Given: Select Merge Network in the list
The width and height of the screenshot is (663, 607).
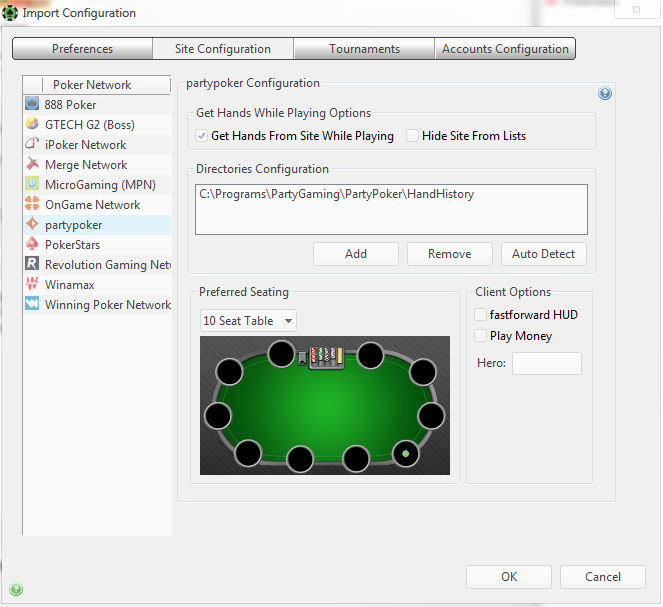Looking at the screenshot, I should [x=98, y=164].
